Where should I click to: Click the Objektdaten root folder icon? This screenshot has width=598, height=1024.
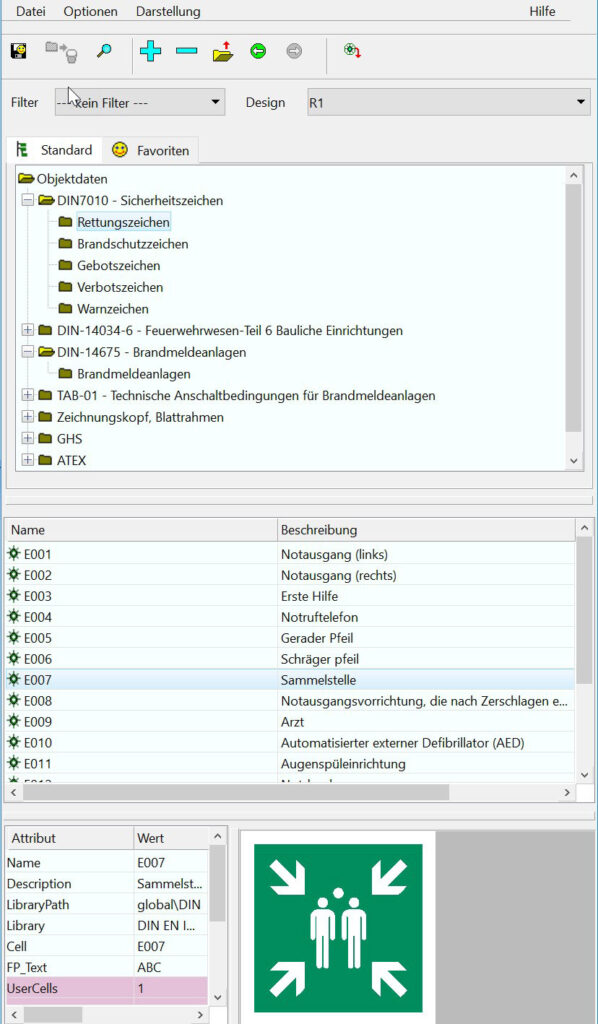[x=26, y=178]
